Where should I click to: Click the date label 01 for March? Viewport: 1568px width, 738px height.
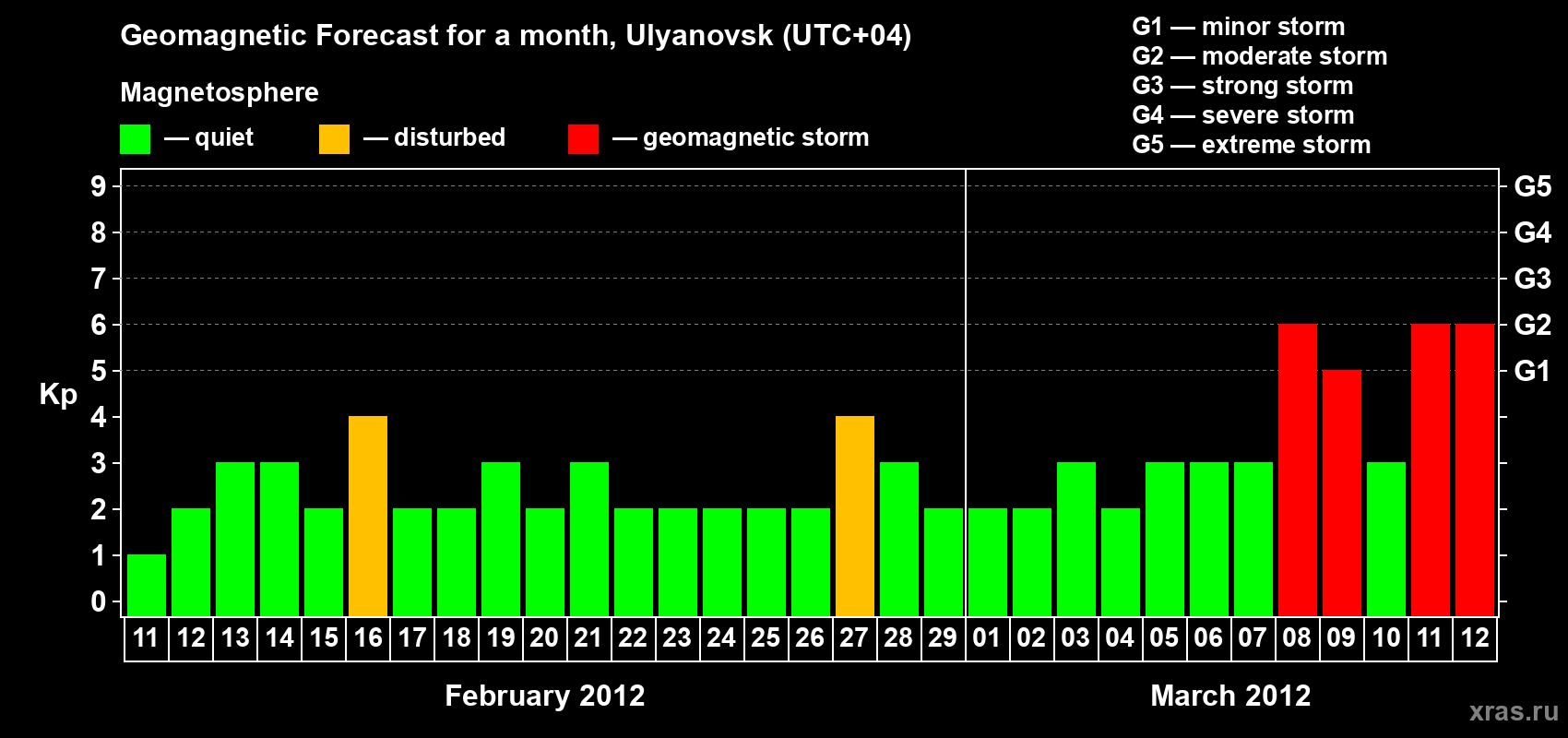pyautogui.click(x=987, y=638)
